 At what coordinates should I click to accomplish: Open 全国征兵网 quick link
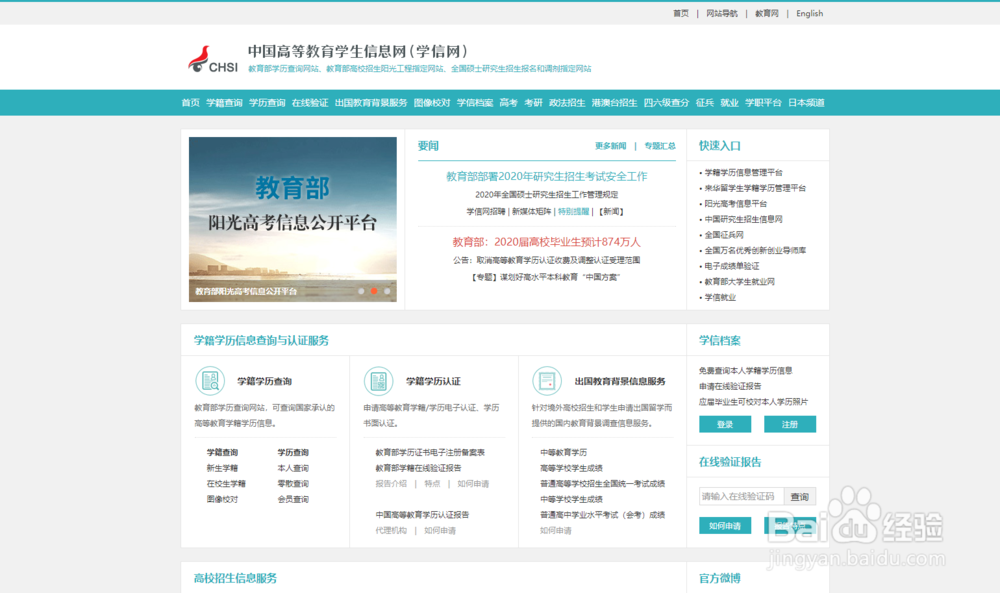pyautogui.click(x=724, y=235)
